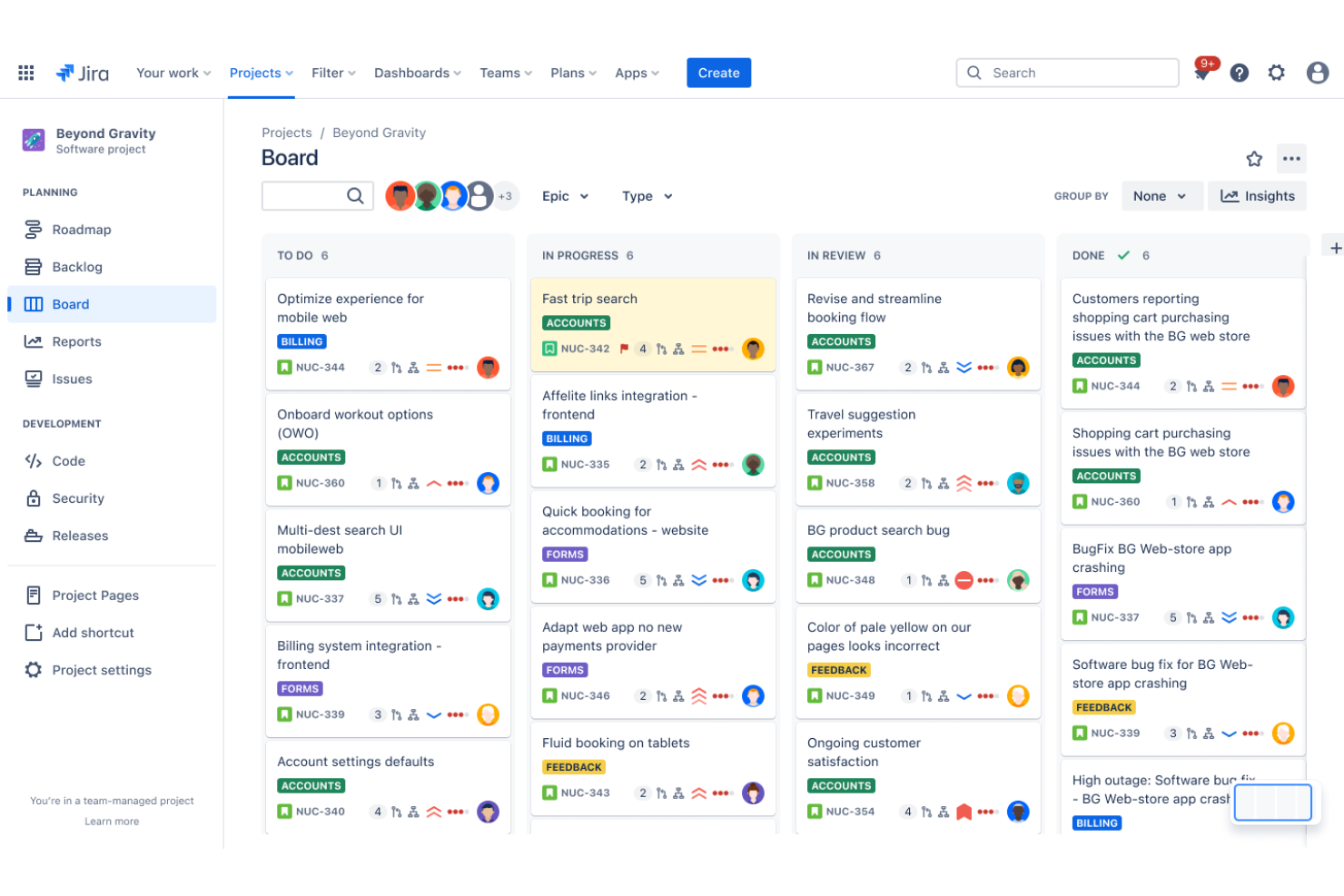This screenshot has width=1344, height=896.
Task: Star the Beyond Gravity board as favorite
Action: (x=1254, y=158)
